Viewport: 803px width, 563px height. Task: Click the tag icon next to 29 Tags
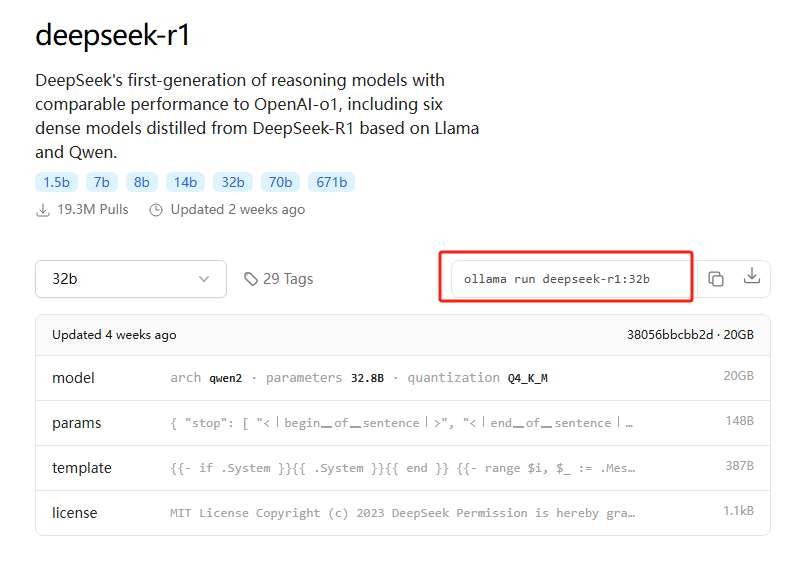(250, 279)
